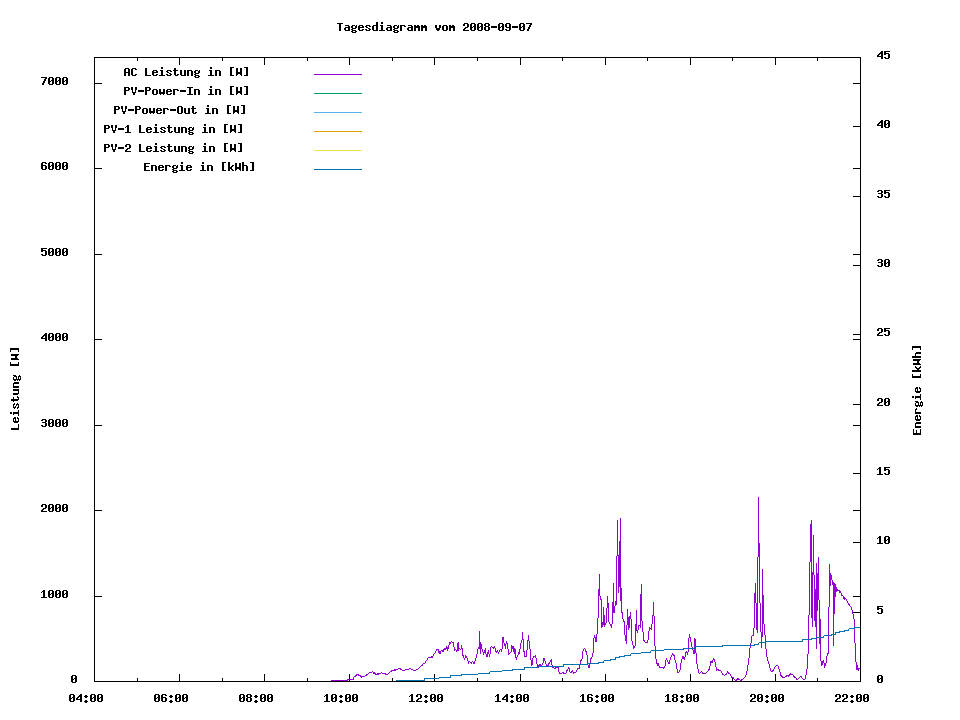Select the 12:00 time axis label
Image resolution: width=960 pixels, height=720 pixels.
[426, 698]
